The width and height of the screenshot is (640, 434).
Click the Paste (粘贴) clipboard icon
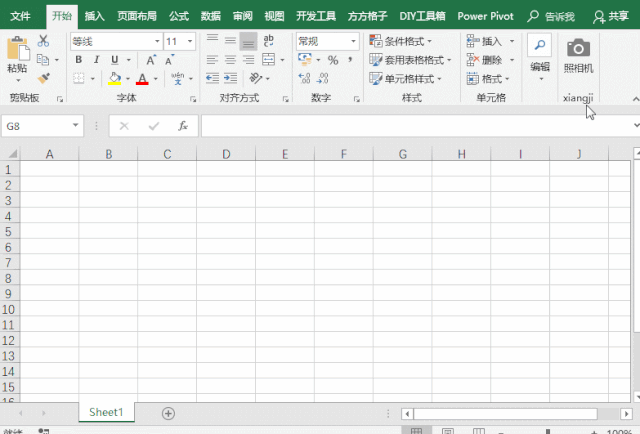tap(17, 50)
